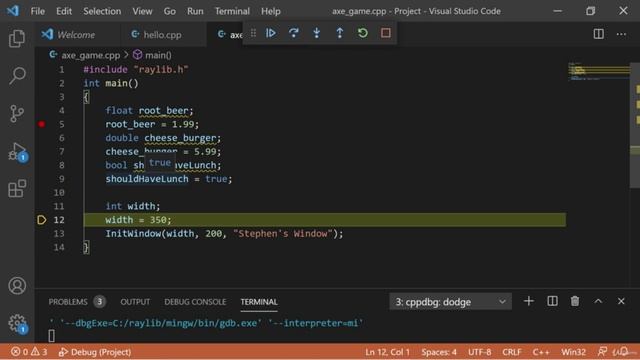Open the Edit menu
640x360 pixels.
click(64, 11)
